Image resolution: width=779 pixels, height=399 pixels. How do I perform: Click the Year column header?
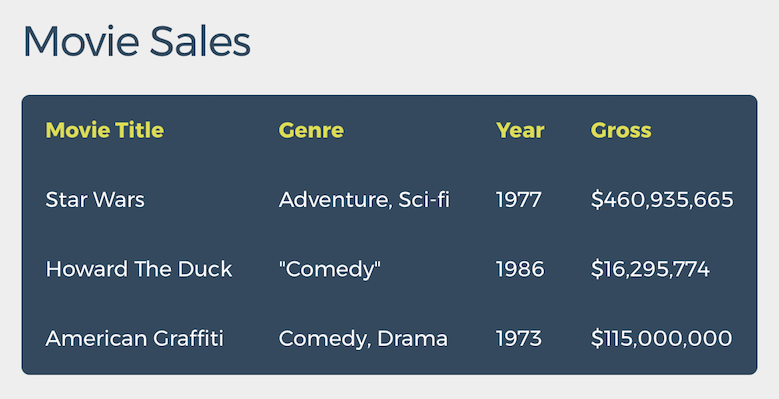[520, 130]
